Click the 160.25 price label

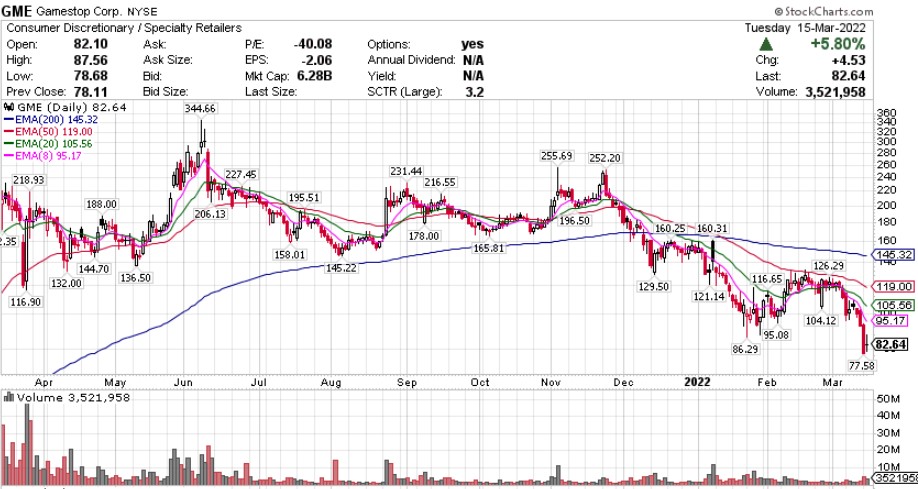pyautogui.click(x=670, y=229)
